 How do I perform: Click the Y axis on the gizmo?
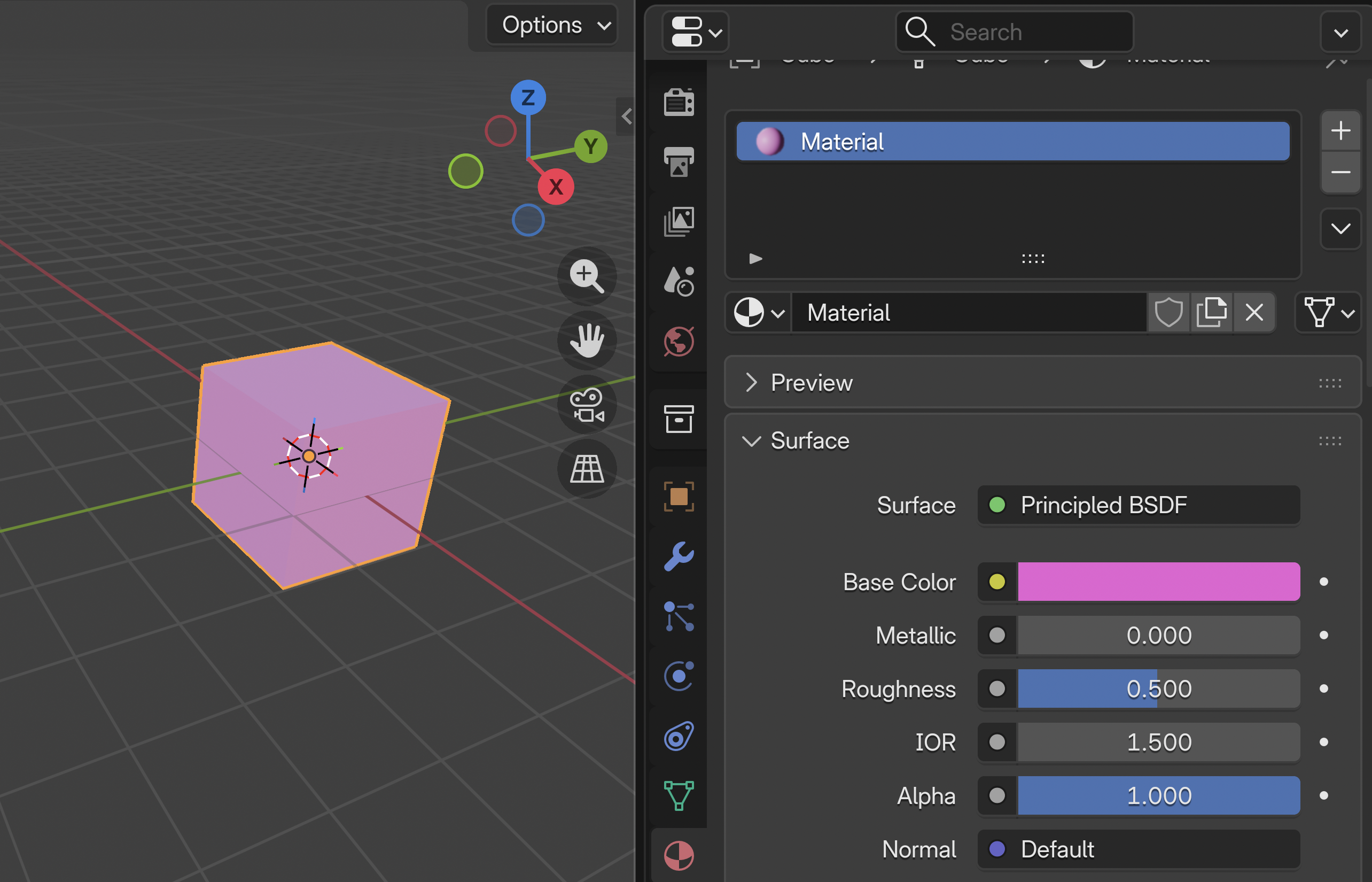tap(591, 146)
